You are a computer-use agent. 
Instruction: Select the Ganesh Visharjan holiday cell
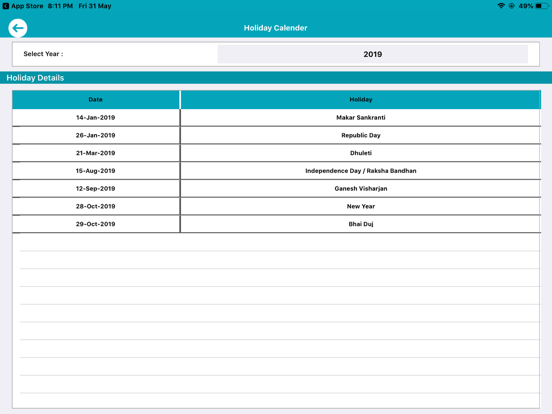(361, 189)
